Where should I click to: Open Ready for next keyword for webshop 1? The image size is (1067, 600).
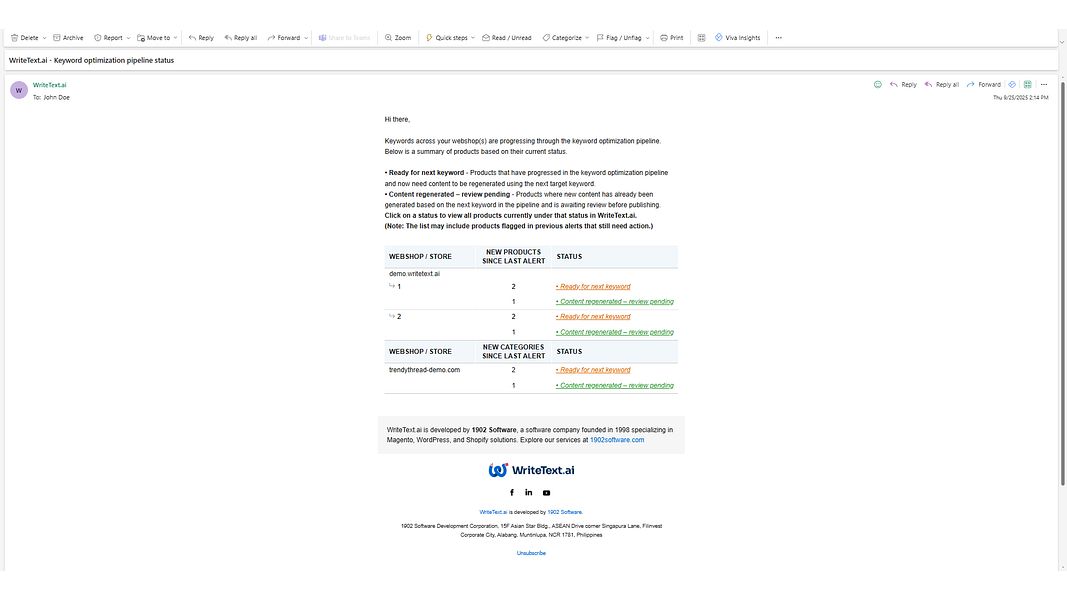point(594,285)
